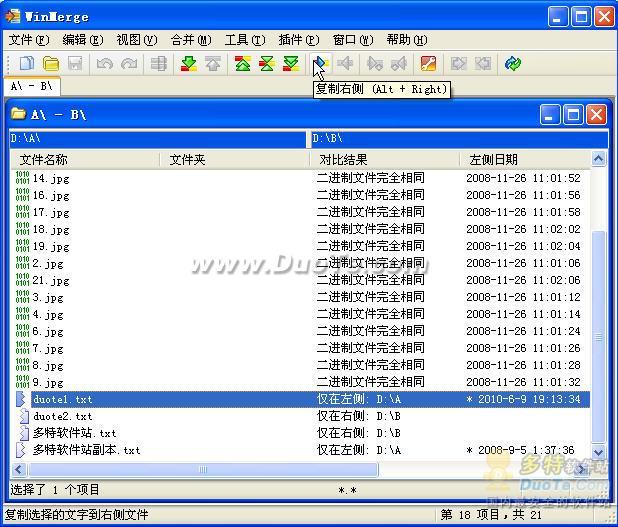This screenshot has height=527, width=618.
Task: Go to Last difference toolbar icon
Action: tap(291, 63)
